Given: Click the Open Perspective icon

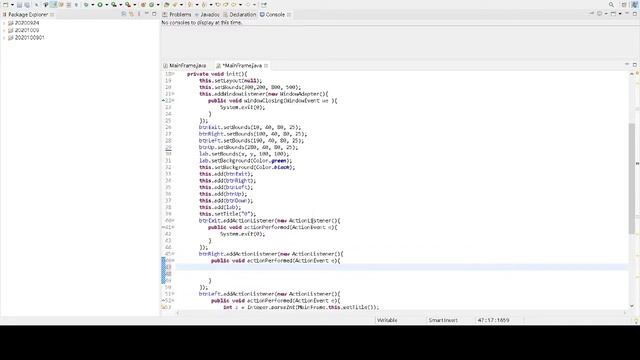Looking at the screenshot, I should (x=624, y=4).
